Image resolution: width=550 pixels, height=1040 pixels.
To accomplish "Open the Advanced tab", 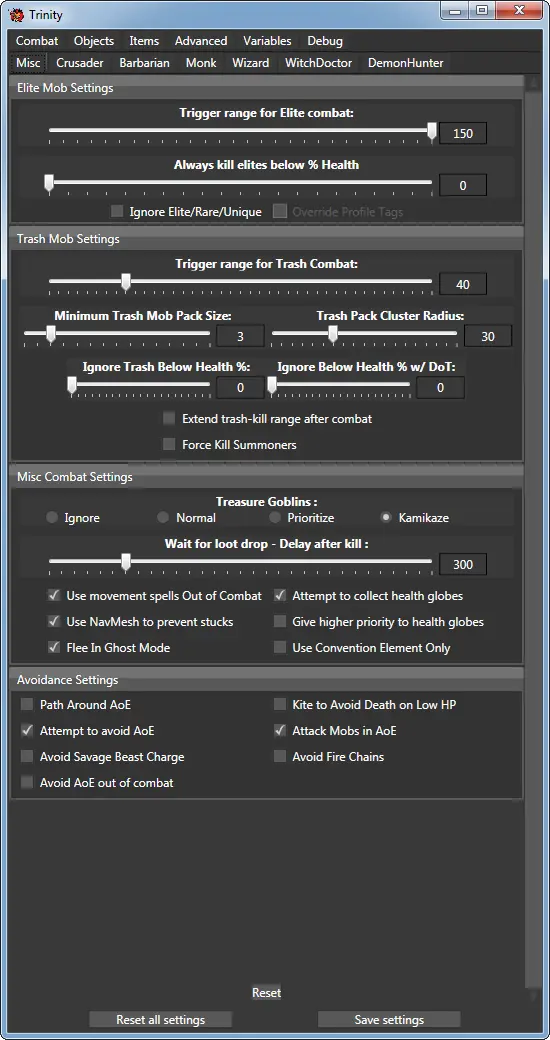I will pos(201,40).
